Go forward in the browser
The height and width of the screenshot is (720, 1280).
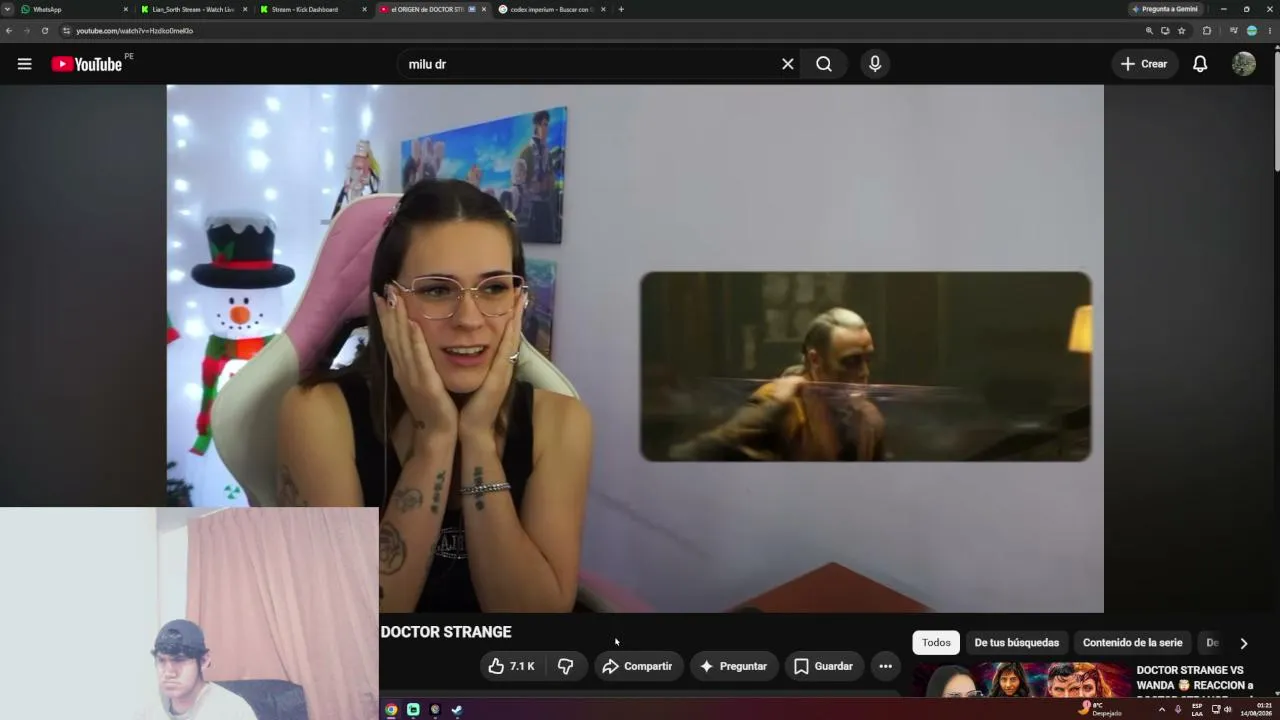26,31
